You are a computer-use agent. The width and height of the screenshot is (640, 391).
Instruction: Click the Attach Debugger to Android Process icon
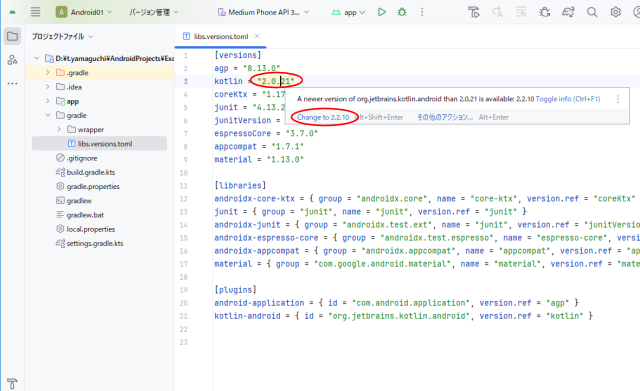pyautogui.click(x=544, y=12)
